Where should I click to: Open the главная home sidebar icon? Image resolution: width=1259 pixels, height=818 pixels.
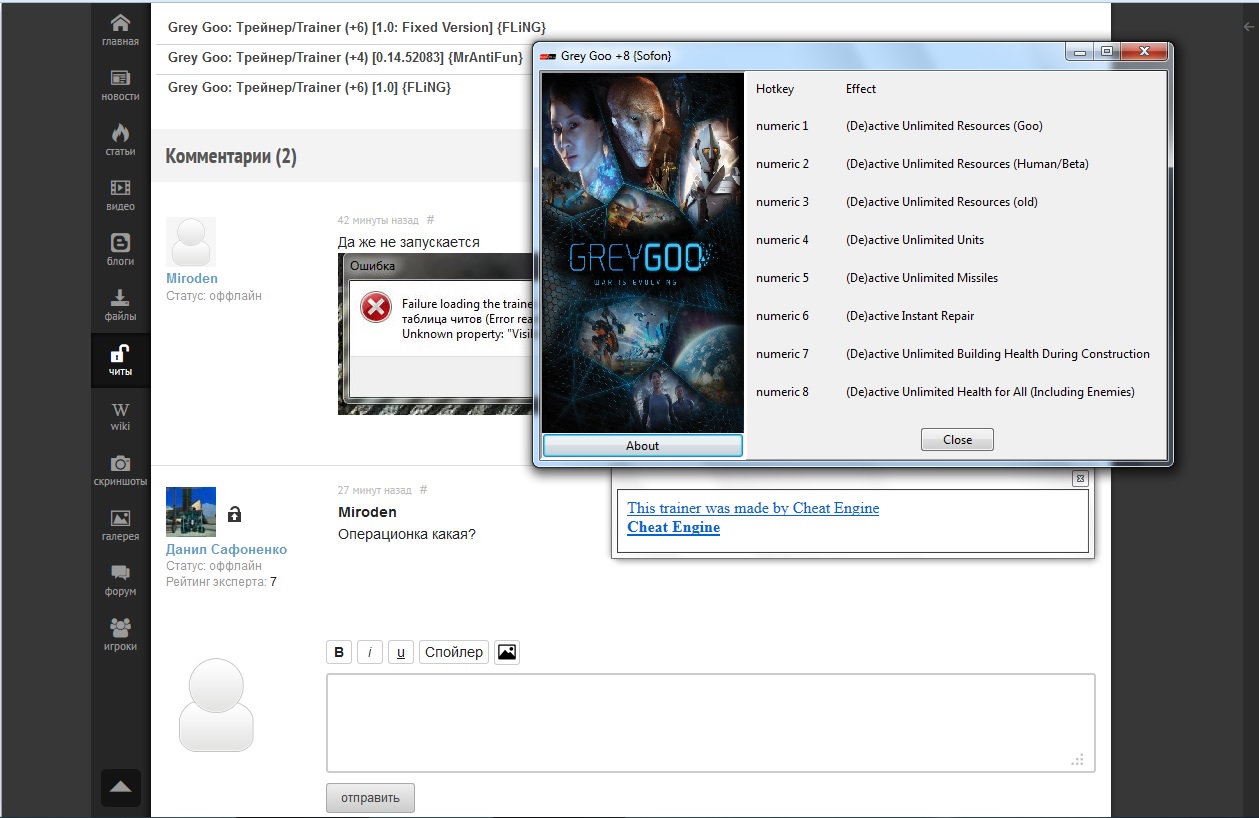coord(120,29)
